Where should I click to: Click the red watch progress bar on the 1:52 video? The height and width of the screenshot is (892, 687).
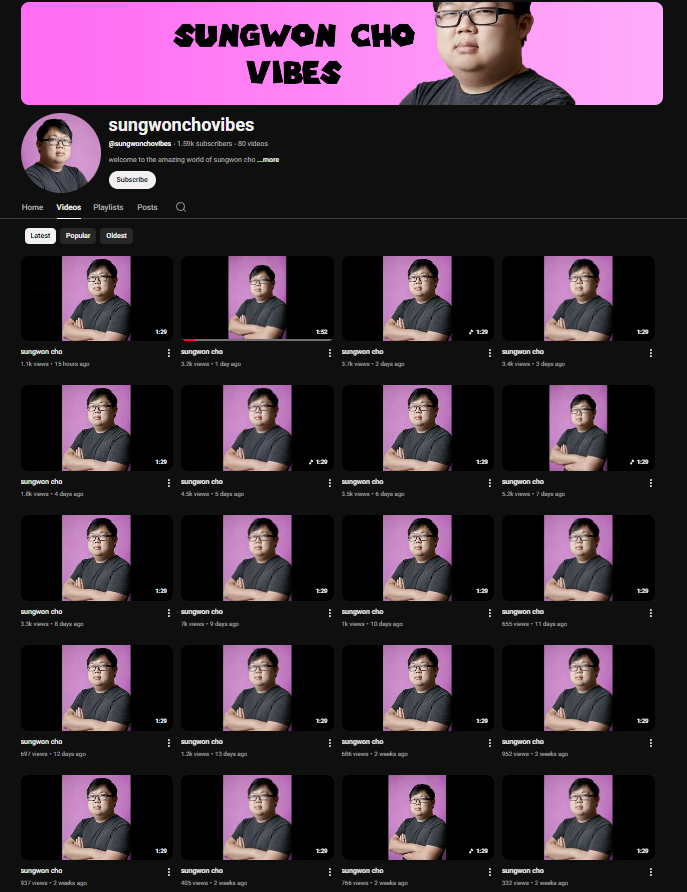[x=190, y=340]
